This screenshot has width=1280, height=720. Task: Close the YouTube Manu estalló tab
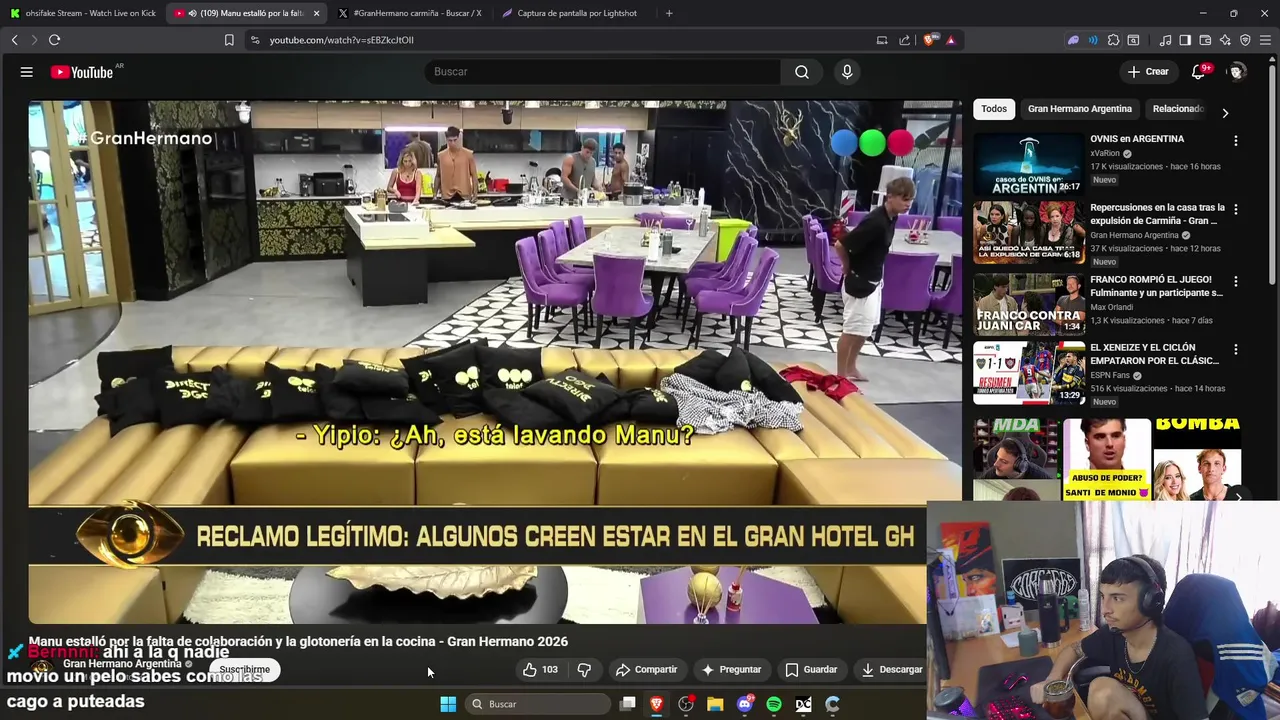coord(316,13)
